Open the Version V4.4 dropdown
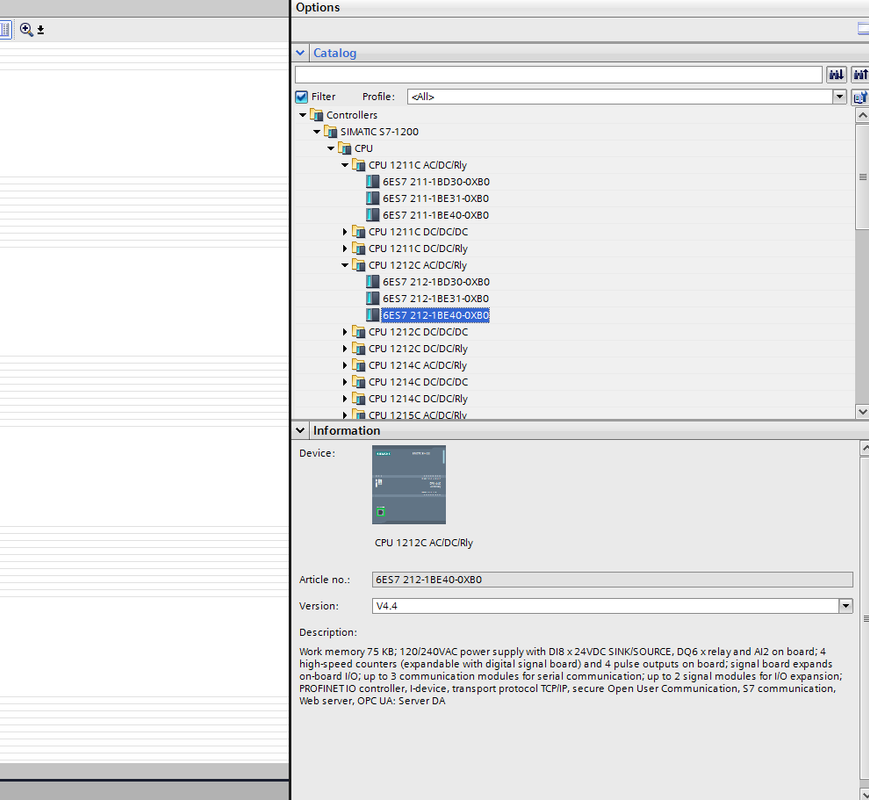869x800 pixels. point(845,606)
